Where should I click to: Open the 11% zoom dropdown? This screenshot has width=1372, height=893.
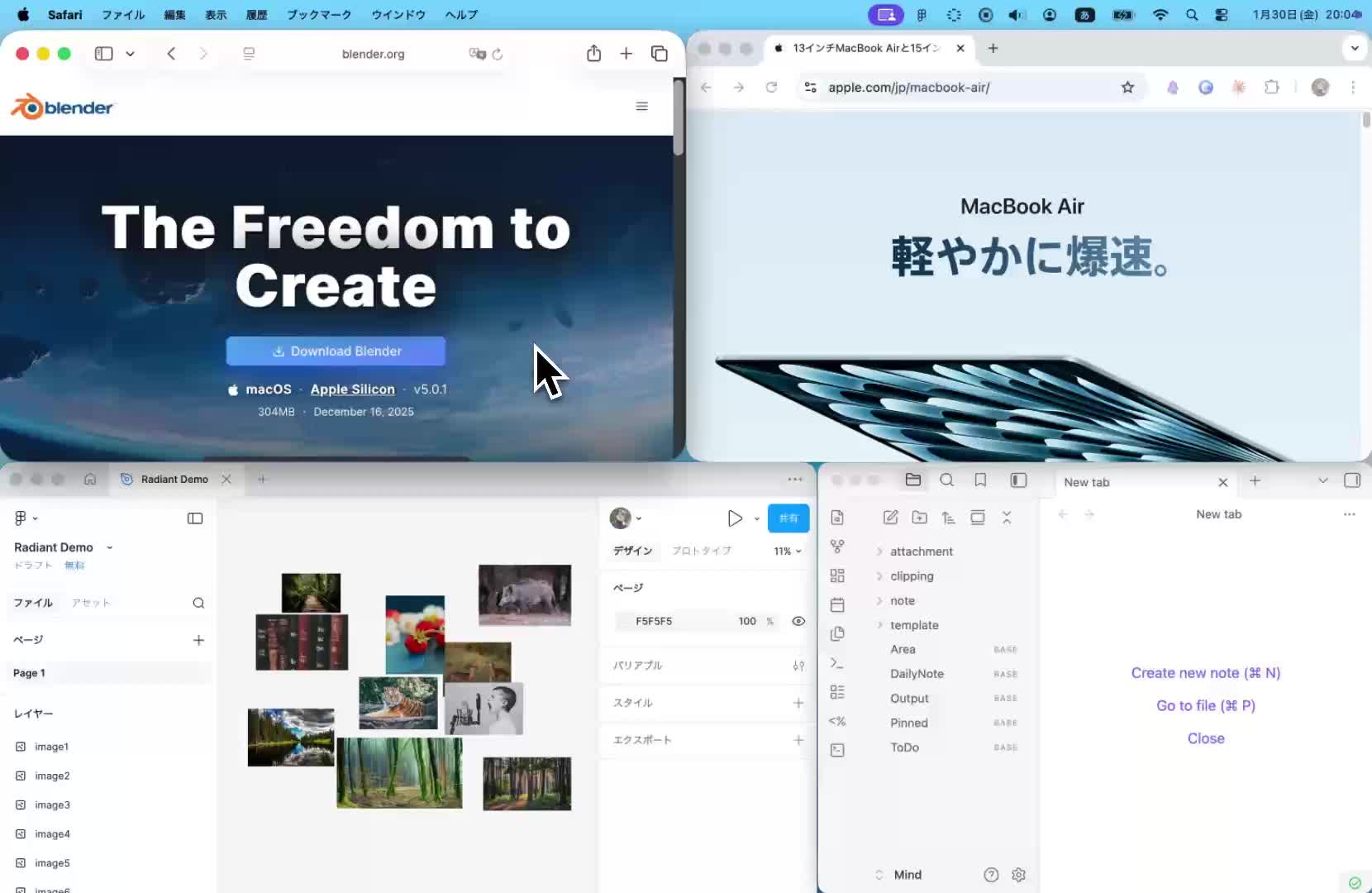[x=787, y=552]
